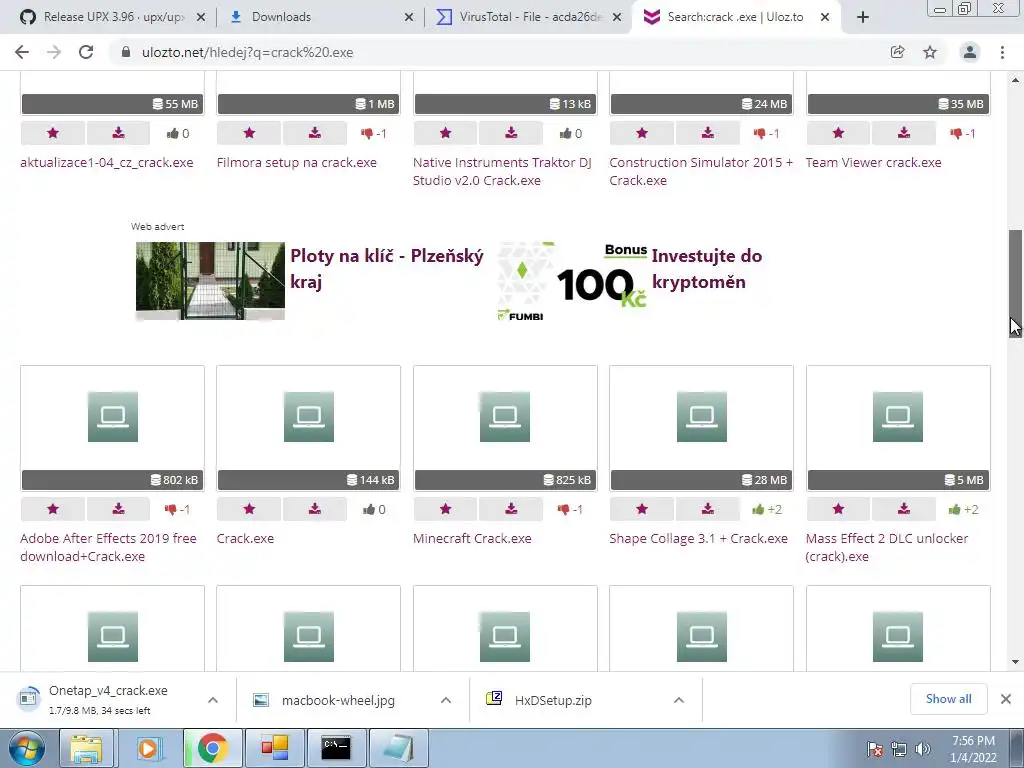Open the Mass Effect 2 file thumbnail

[898, 428]
